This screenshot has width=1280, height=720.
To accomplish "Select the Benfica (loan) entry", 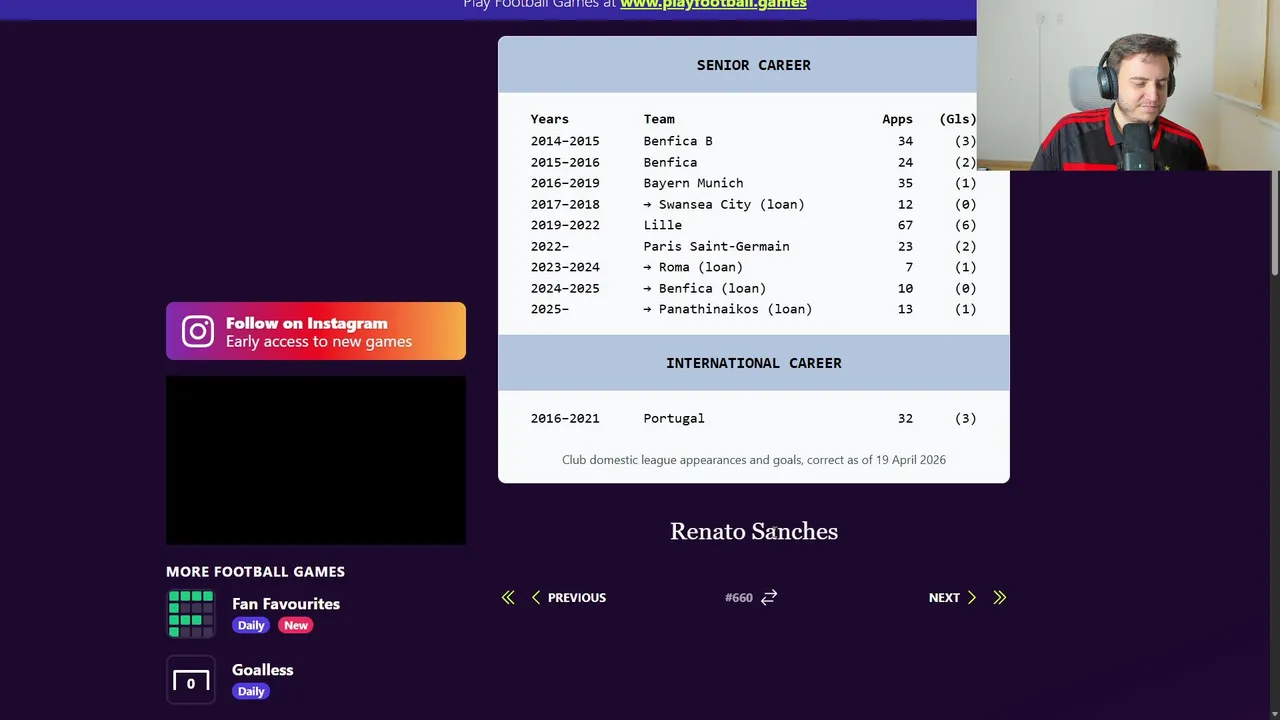I will tap(704, 288).
